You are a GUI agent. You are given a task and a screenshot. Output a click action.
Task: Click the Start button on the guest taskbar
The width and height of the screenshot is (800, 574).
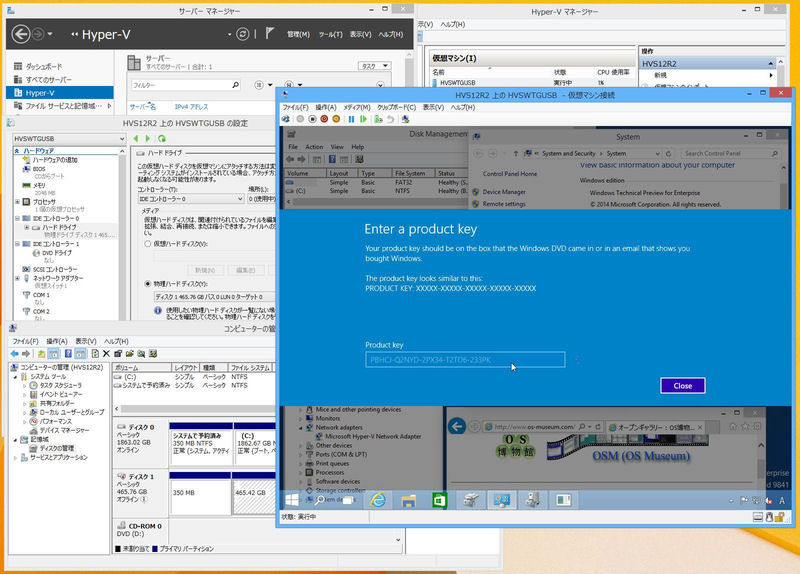[x=292, y=500]
